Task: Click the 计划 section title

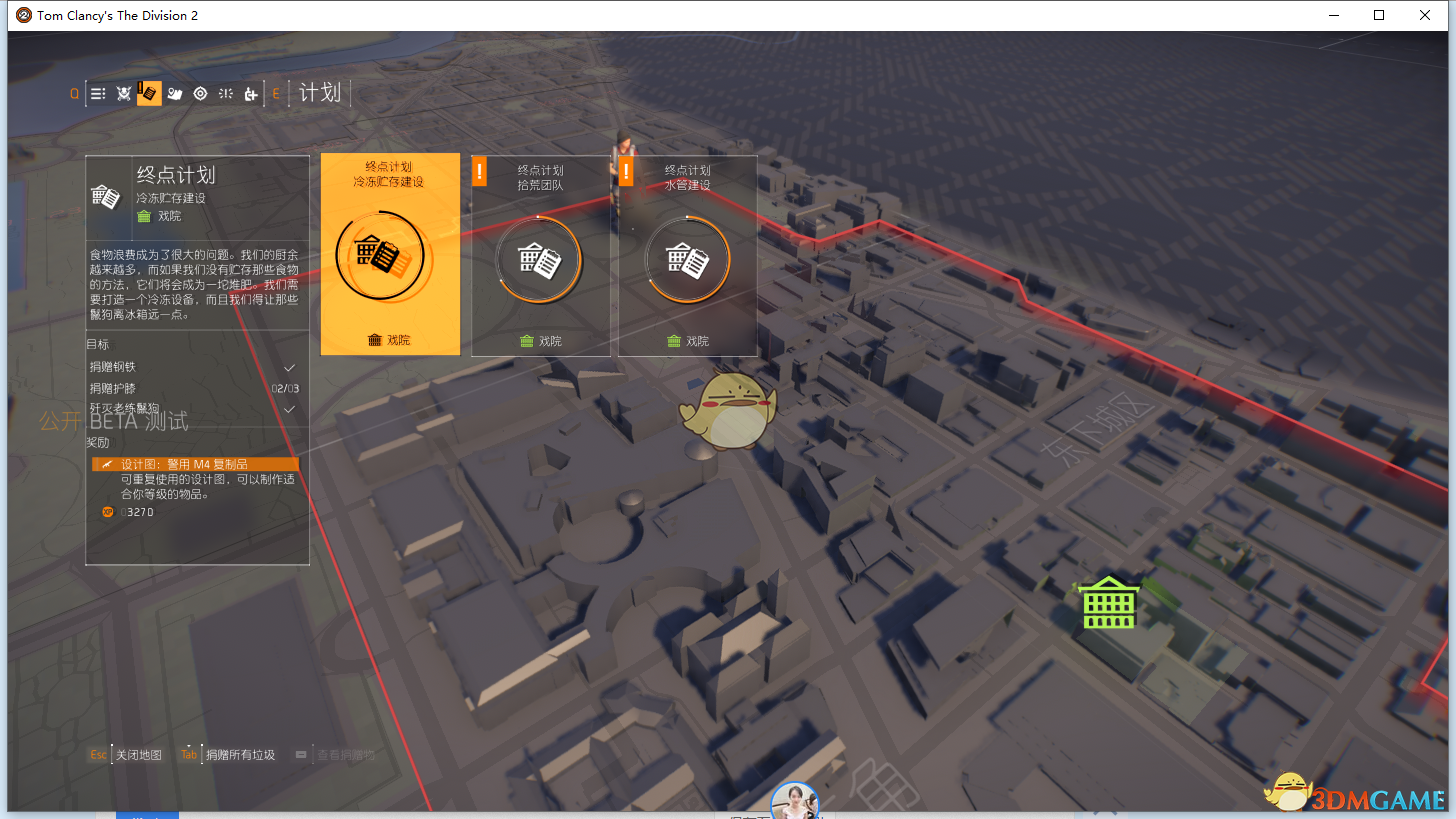Action: pos(320,93)
